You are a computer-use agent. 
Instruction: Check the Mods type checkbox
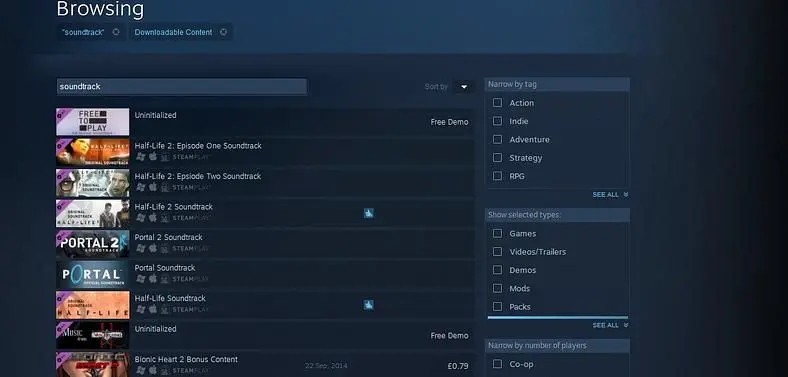point(498,288)
